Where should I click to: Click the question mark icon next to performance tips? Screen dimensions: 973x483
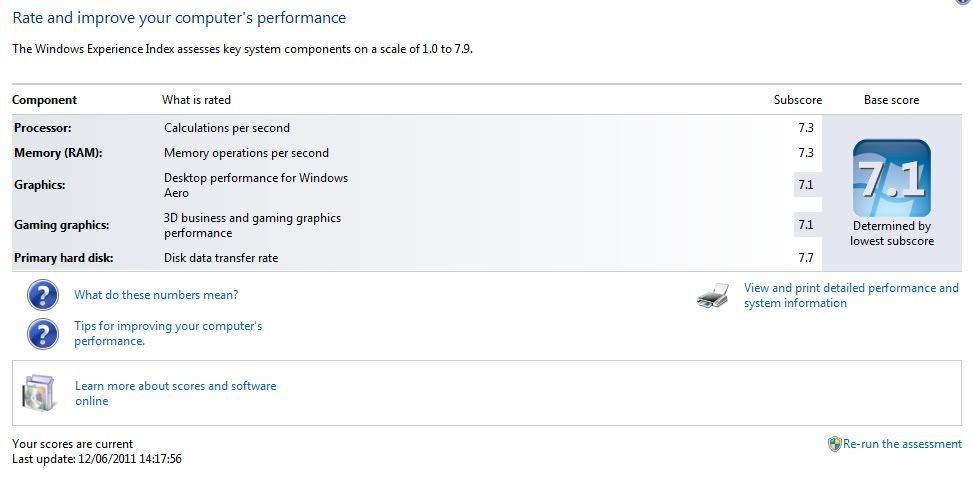click(43, 334)
